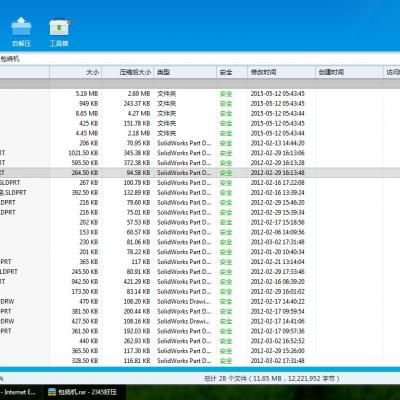Viewport: 400px width, 400px height.
Task: Open the 工具箱 toolbox icon
Action: 59,32
